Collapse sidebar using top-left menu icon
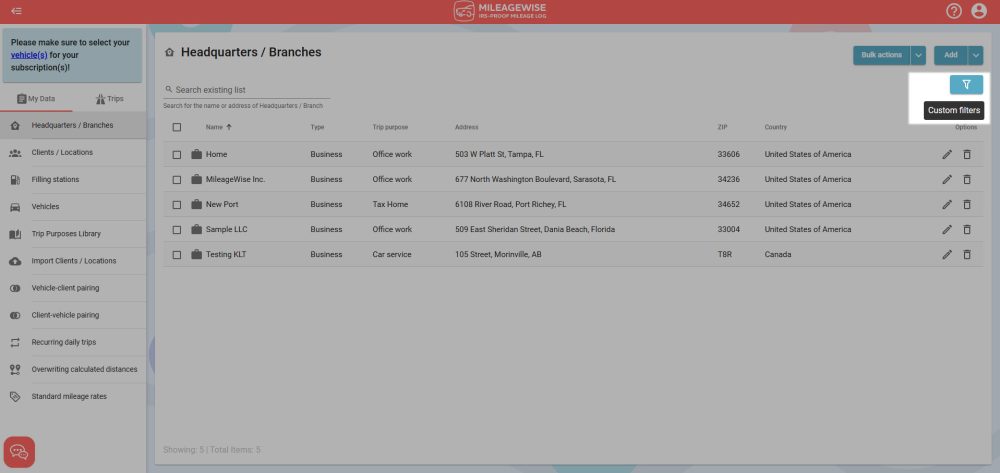Viewport: 1000px width, 473px height. point(16,11)
